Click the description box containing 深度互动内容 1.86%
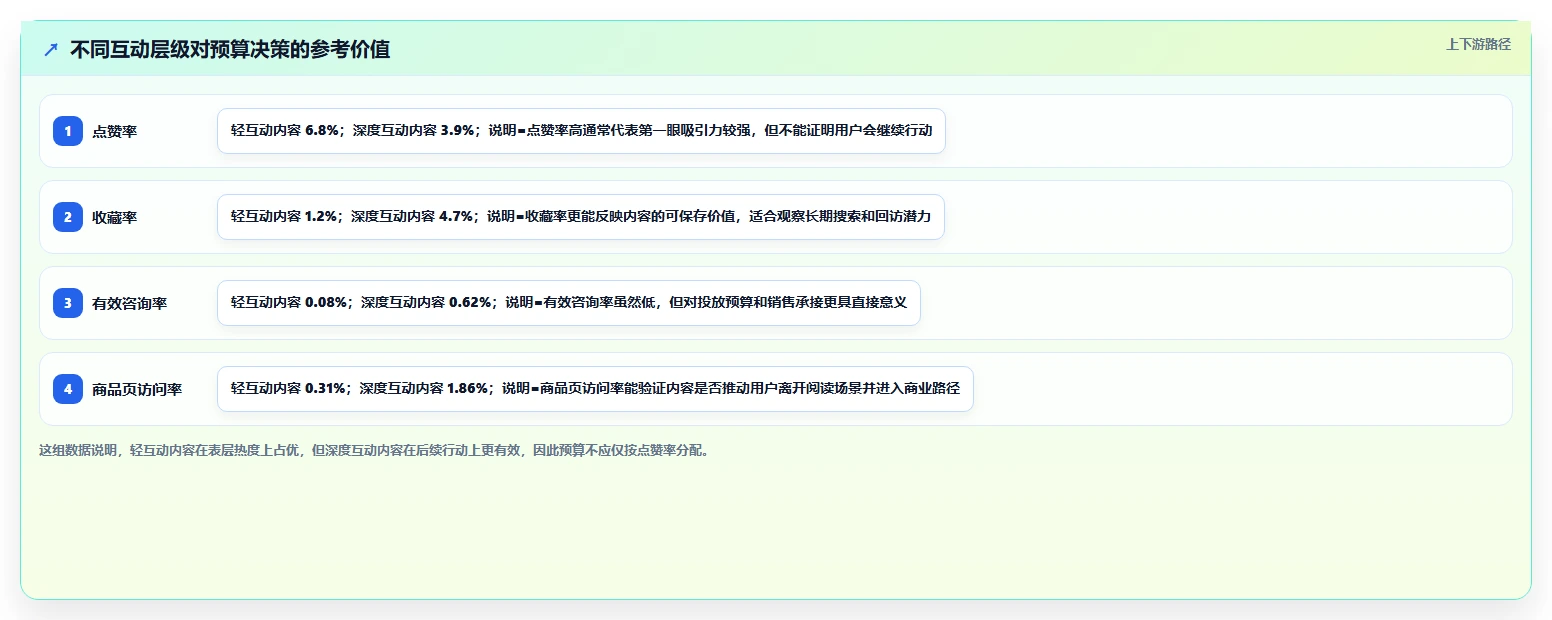 pos(595,389)
